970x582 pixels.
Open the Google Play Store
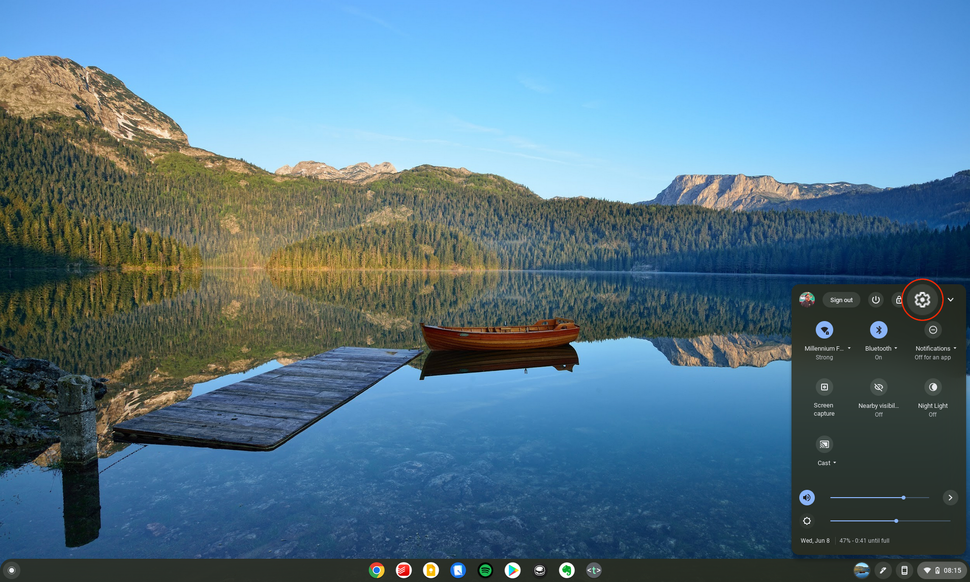point(511,568)
